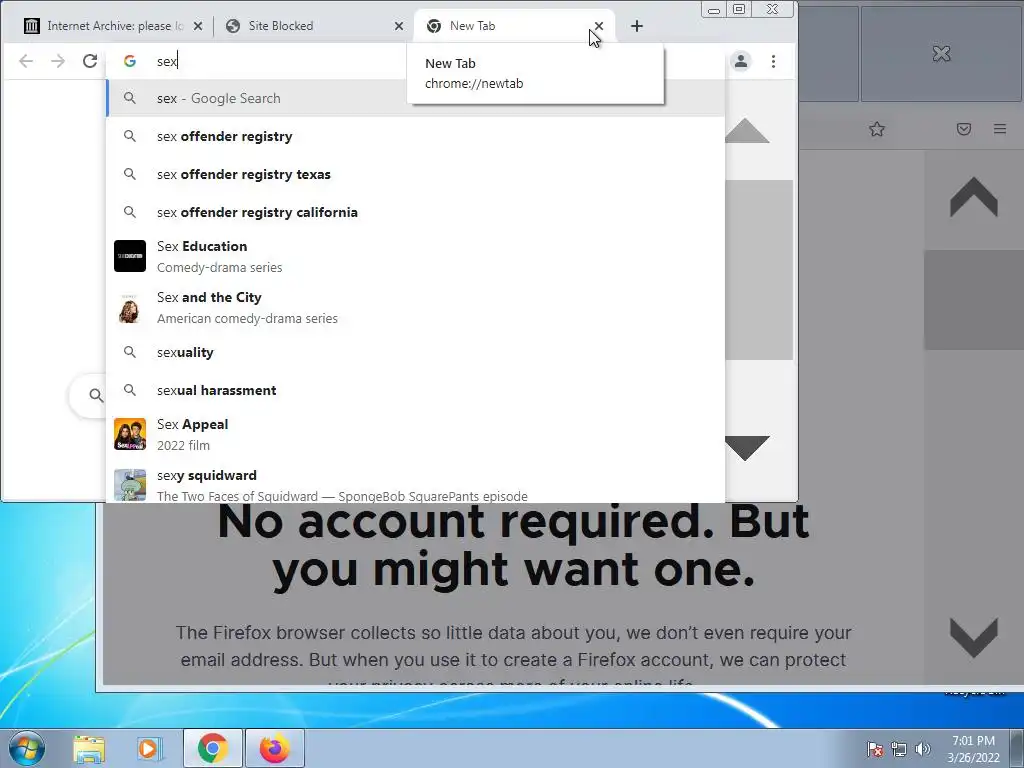Choose 'sexual harassment' suggestion
Screen dimensions: 1024x768
(415, 391)
